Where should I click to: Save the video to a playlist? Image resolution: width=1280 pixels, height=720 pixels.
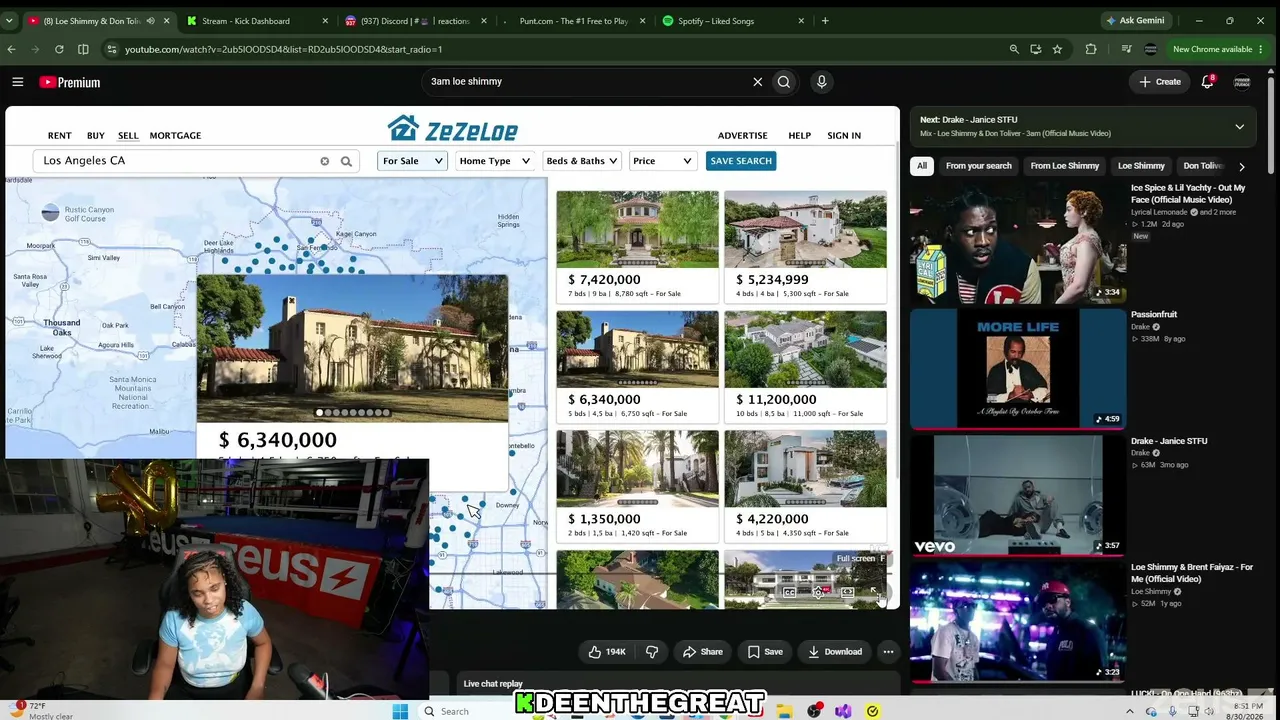point(765,652)
